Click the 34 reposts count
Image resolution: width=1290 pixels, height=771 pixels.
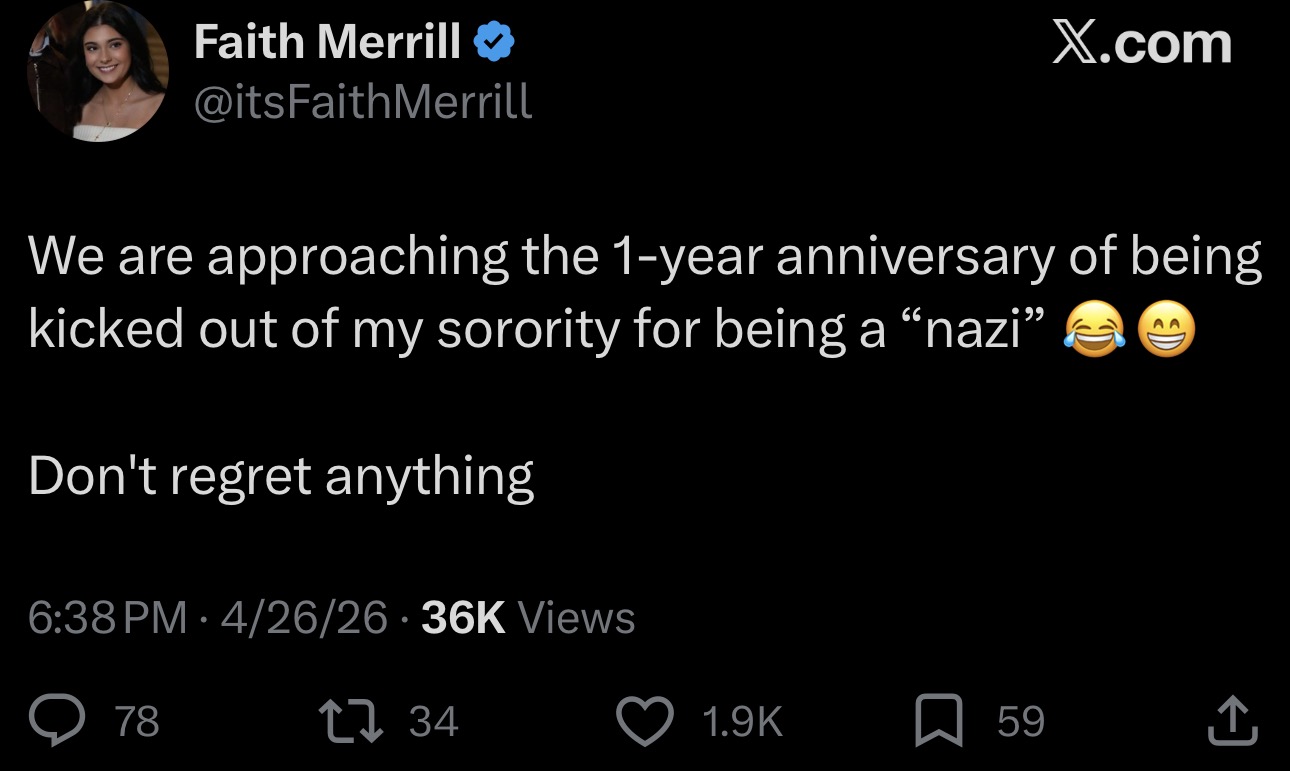tap(433, 721)
